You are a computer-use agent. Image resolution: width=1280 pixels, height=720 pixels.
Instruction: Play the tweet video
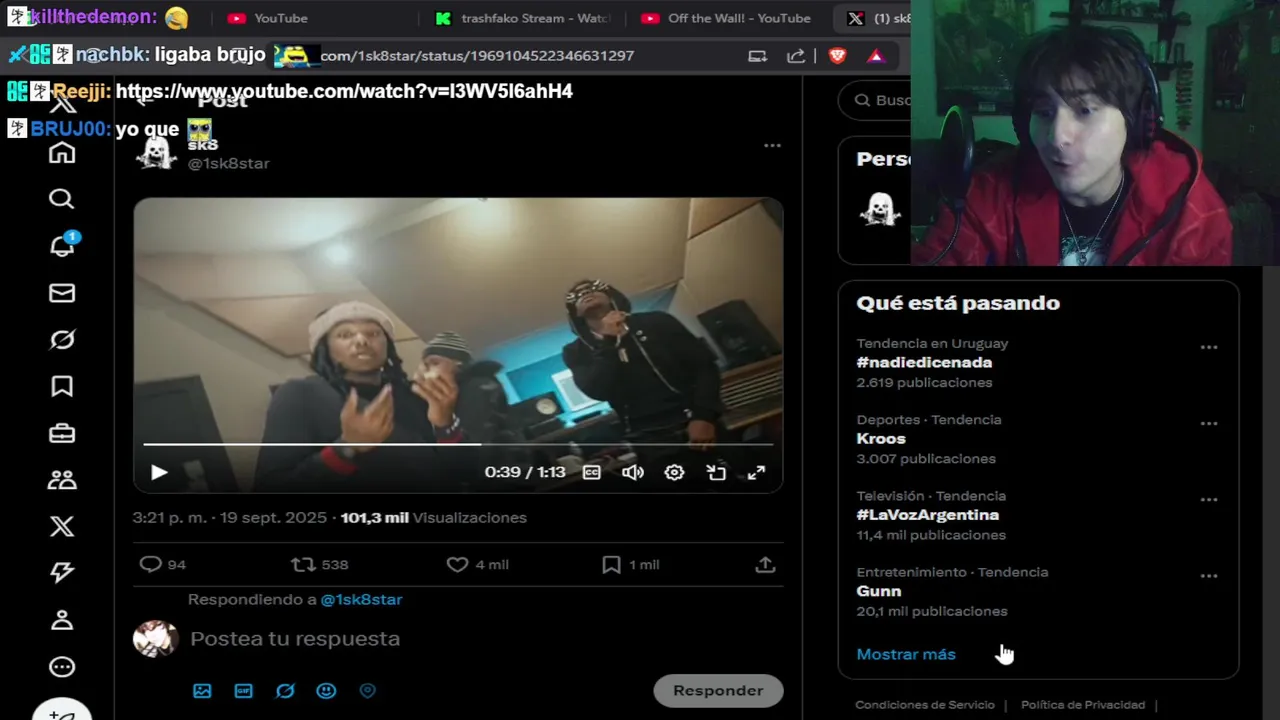click(x=159, y=472)
